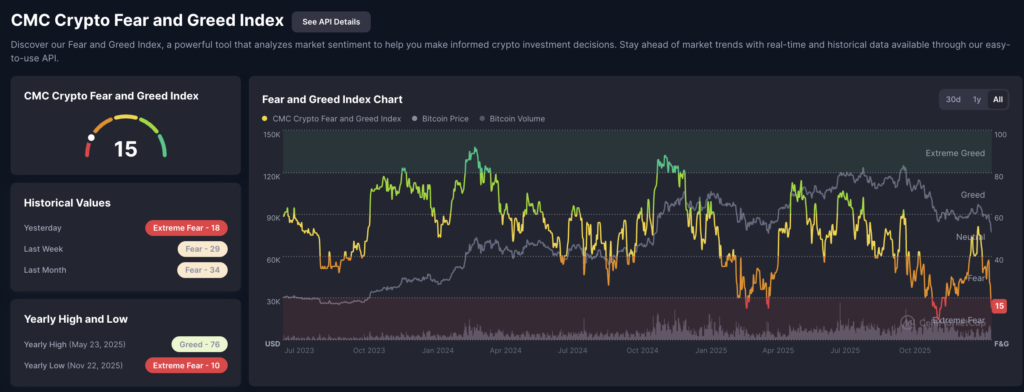Toggle CMC Crypto Fear and Greed Index legend
1024x392 pixels.
click(331, 119)
